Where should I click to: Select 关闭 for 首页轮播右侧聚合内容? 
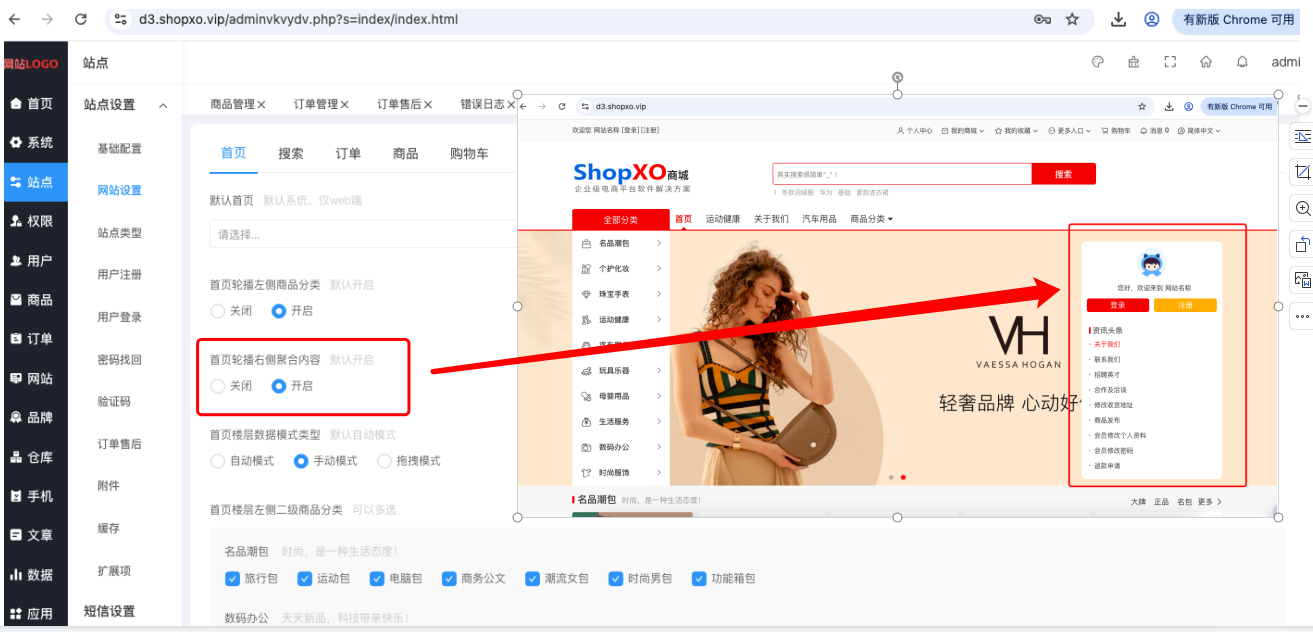218,386
